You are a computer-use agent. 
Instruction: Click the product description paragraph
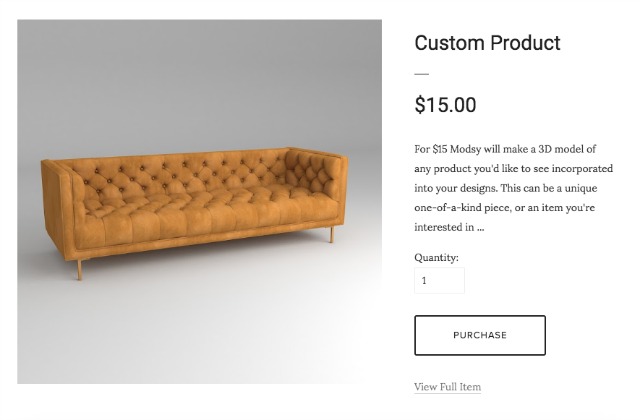coord(513,188)
